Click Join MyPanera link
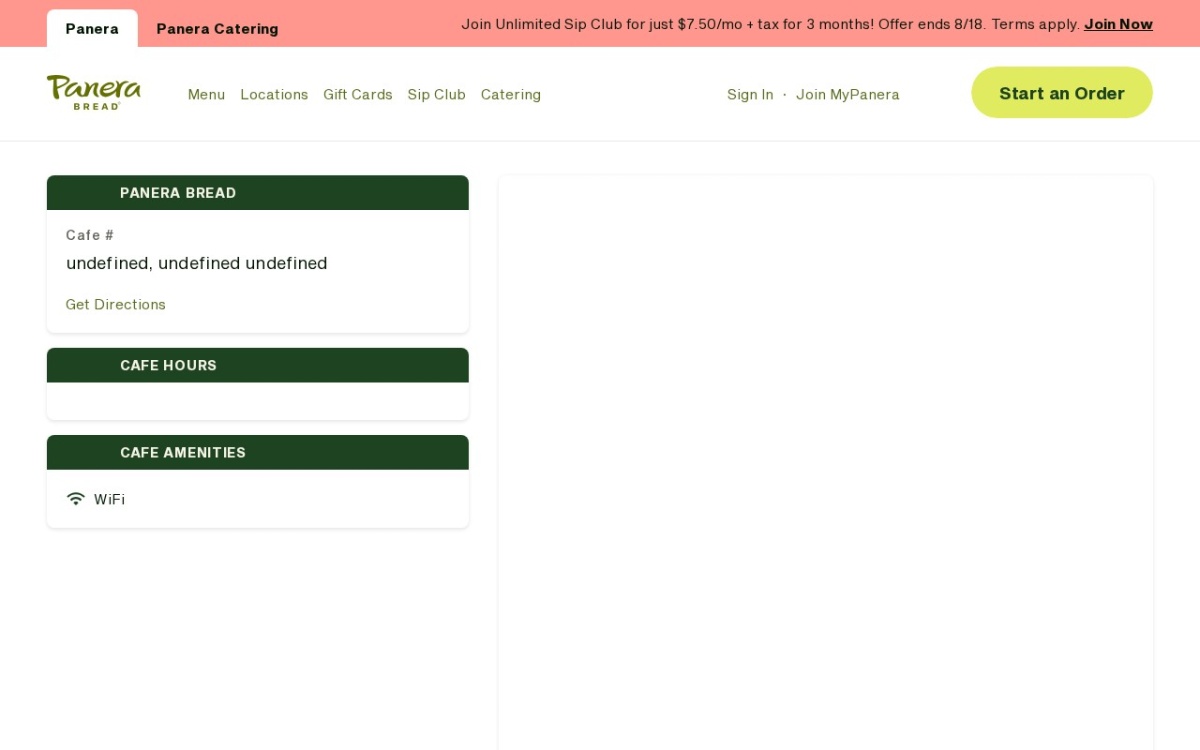The image size is (1200, 750). 847,94
